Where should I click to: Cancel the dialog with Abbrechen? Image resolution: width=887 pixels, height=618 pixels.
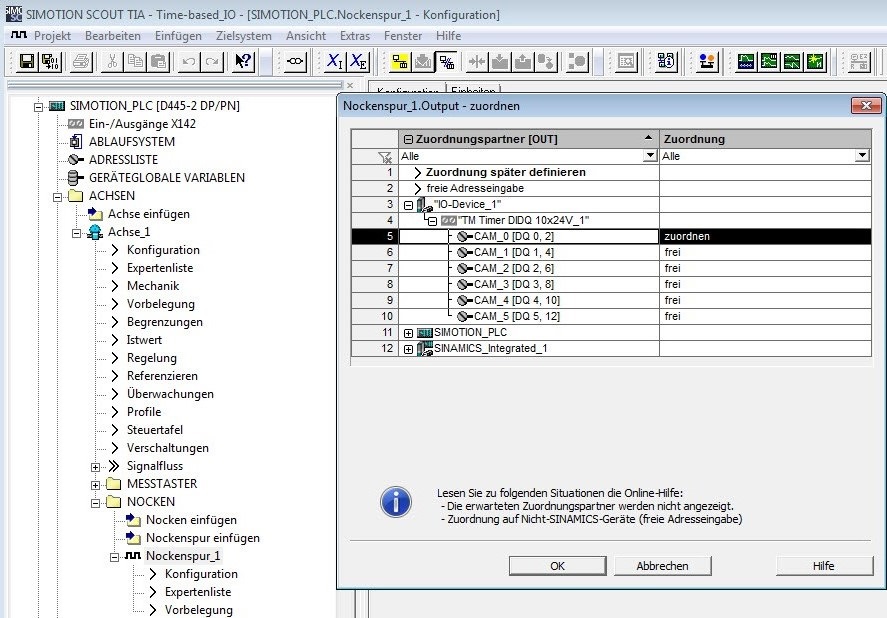tap(663, 565)
